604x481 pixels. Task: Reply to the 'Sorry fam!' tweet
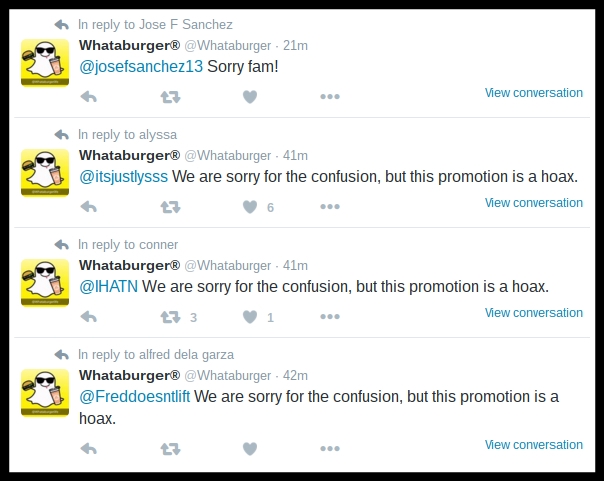point(89,97)
